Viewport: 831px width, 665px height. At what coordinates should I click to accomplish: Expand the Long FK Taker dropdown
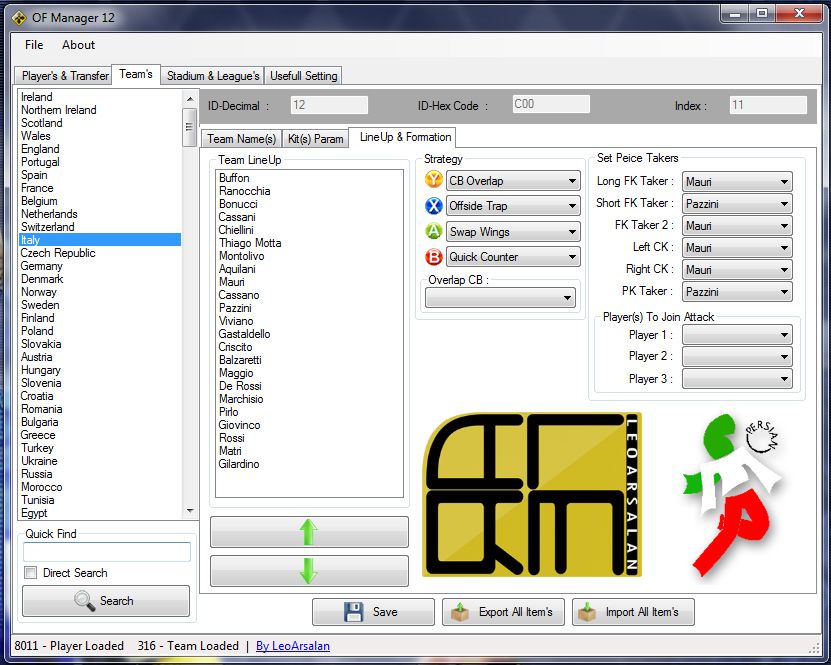737,182
